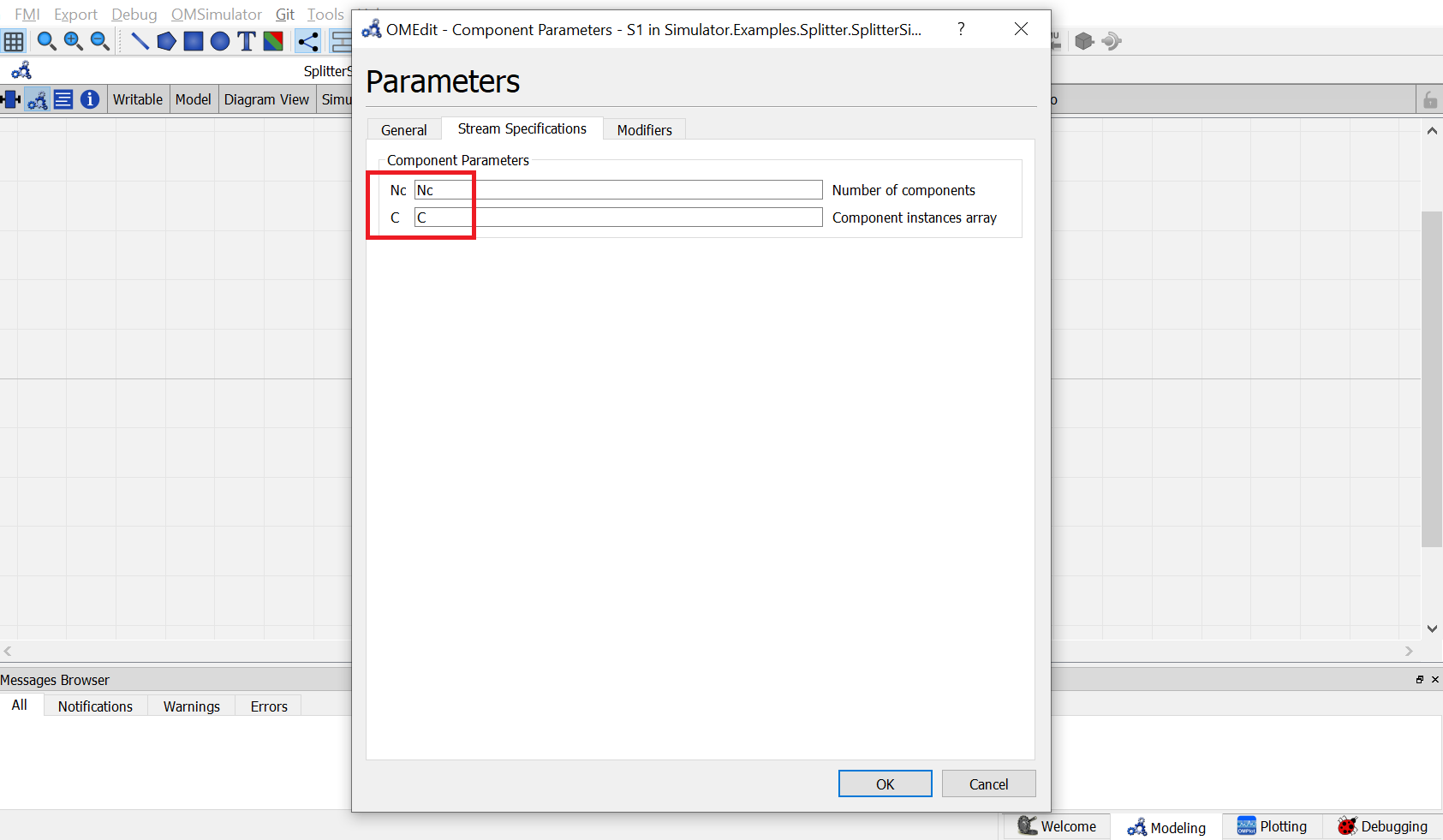Switch to Modeling perspective

[x=1166, y=827]
